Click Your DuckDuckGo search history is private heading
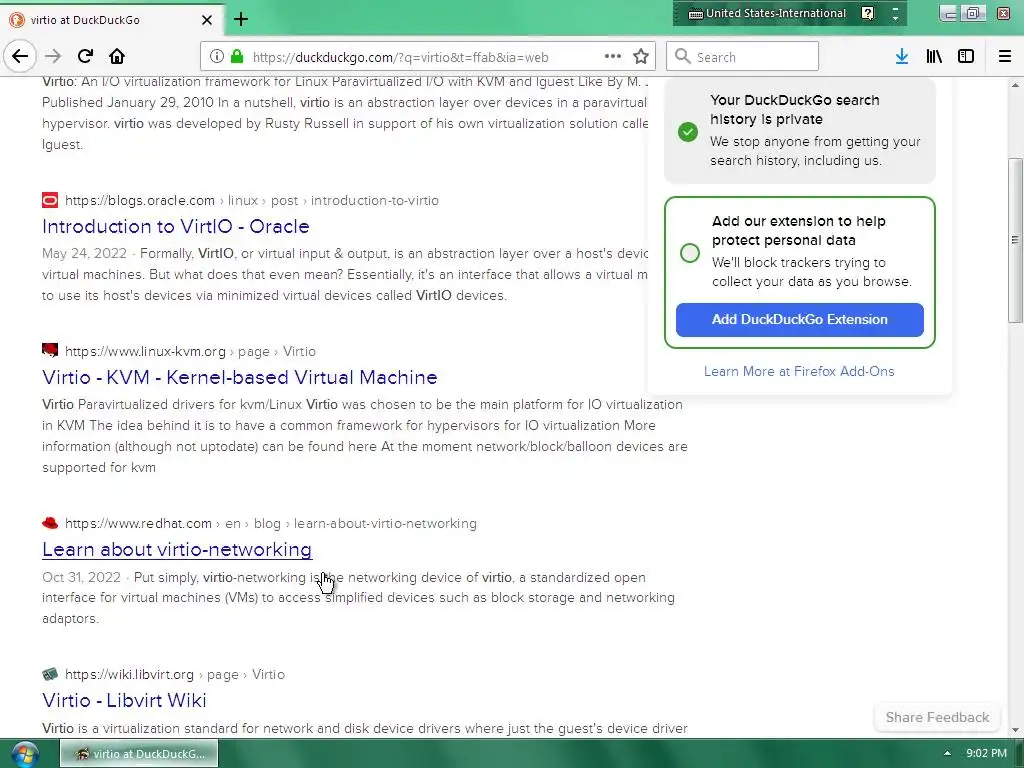 [x=795, y=110]
